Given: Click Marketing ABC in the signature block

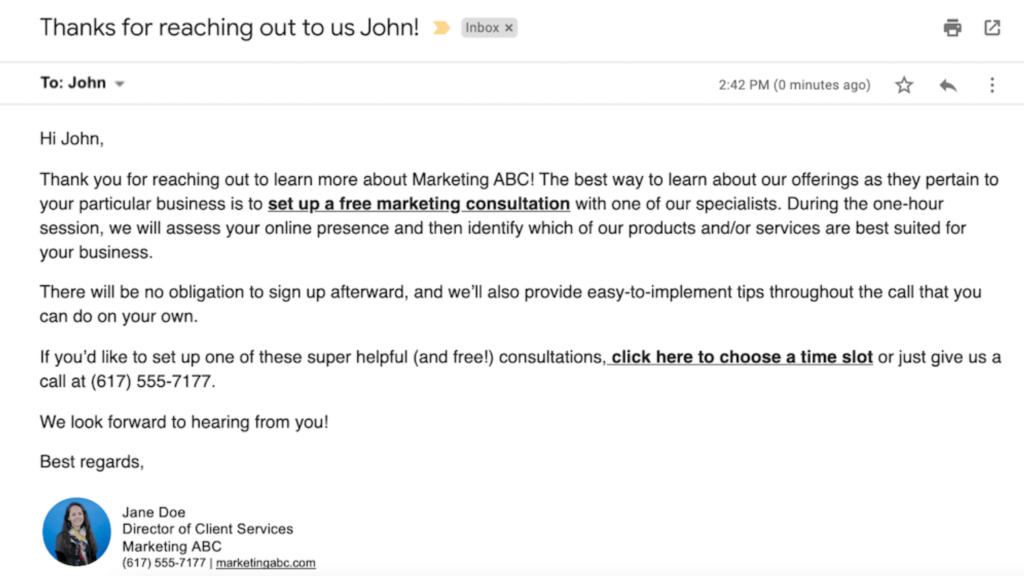Looking at the screenshot, I should [x=172, y=546].
